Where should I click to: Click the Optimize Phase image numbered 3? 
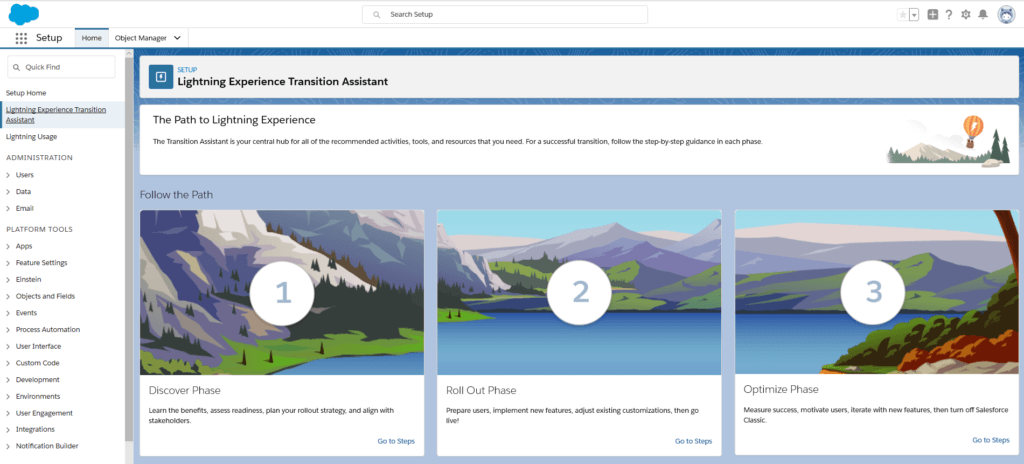877,292
